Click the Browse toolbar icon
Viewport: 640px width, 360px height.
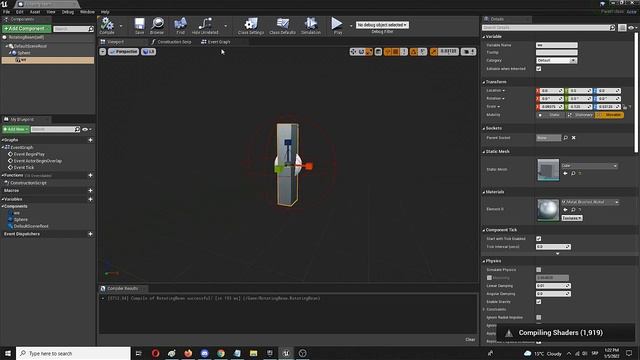[157, 25]
